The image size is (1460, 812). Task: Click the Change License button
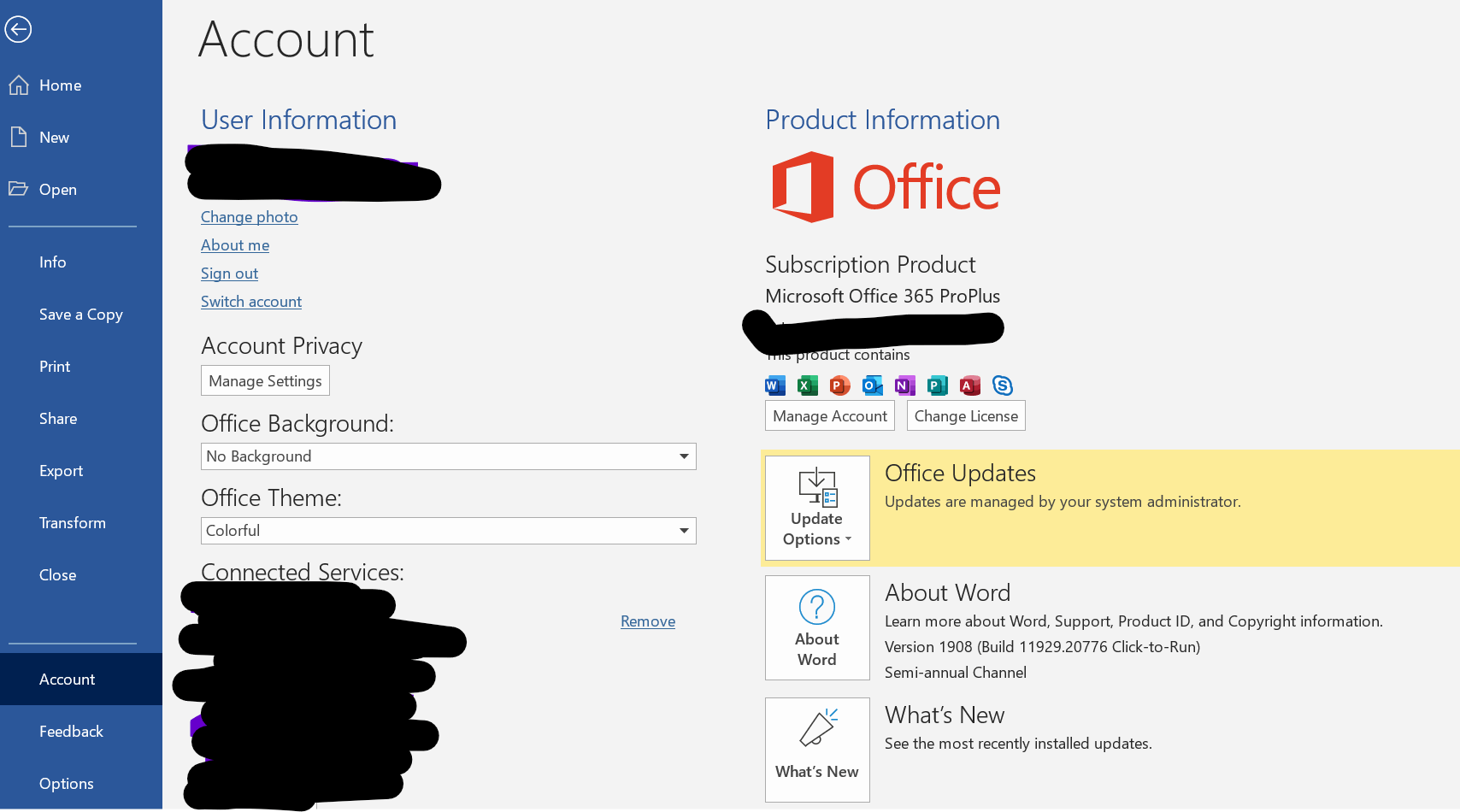coord(966,416)
